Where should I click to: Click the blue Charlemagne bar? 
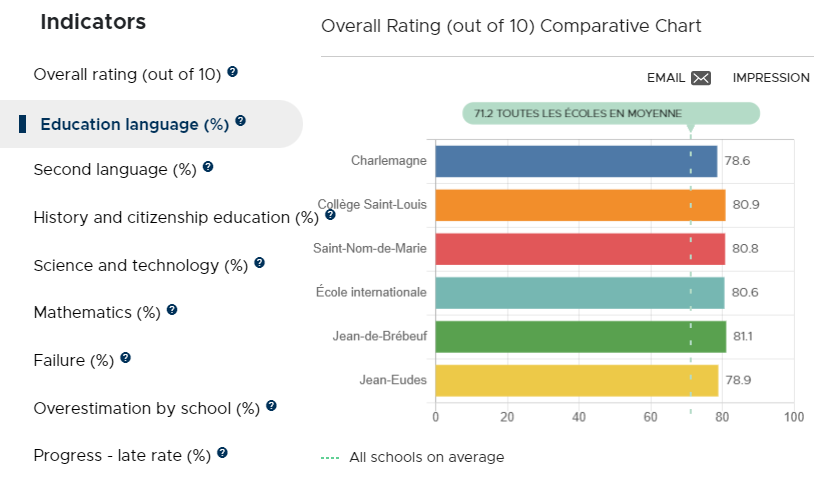pos(576,161)
